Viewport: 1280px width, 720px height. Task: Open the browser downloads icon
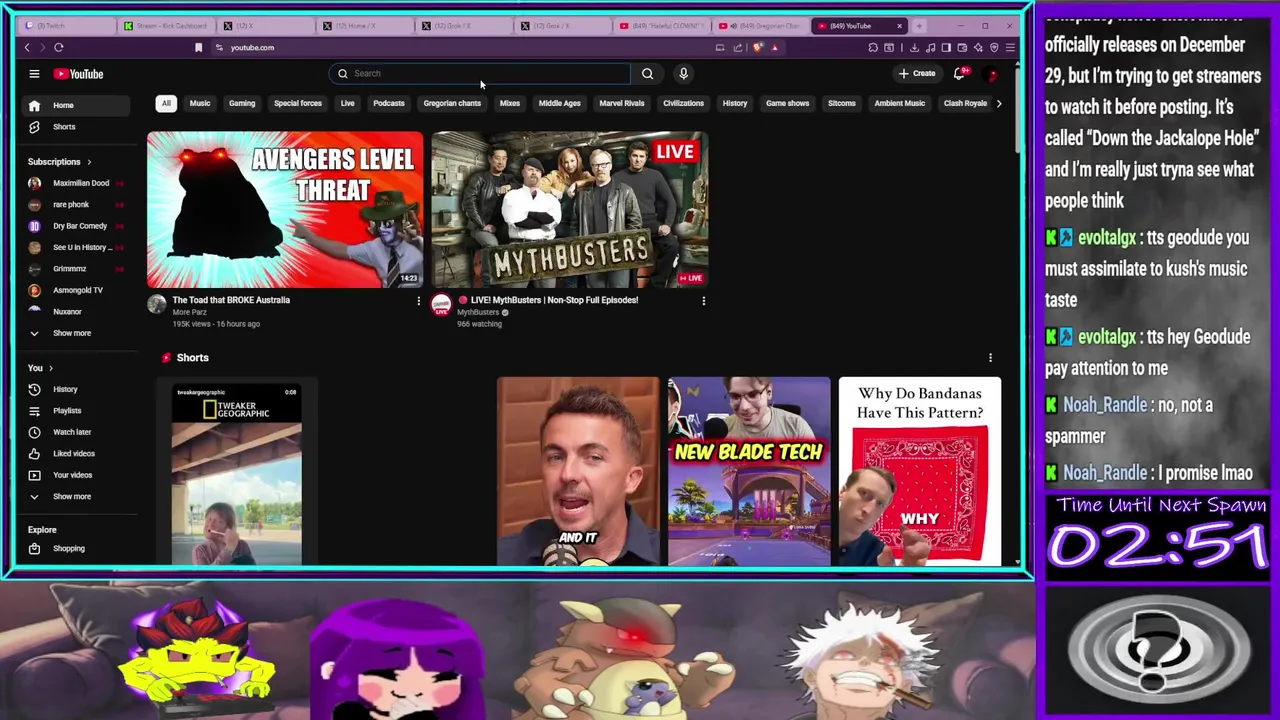coord(914,47)
